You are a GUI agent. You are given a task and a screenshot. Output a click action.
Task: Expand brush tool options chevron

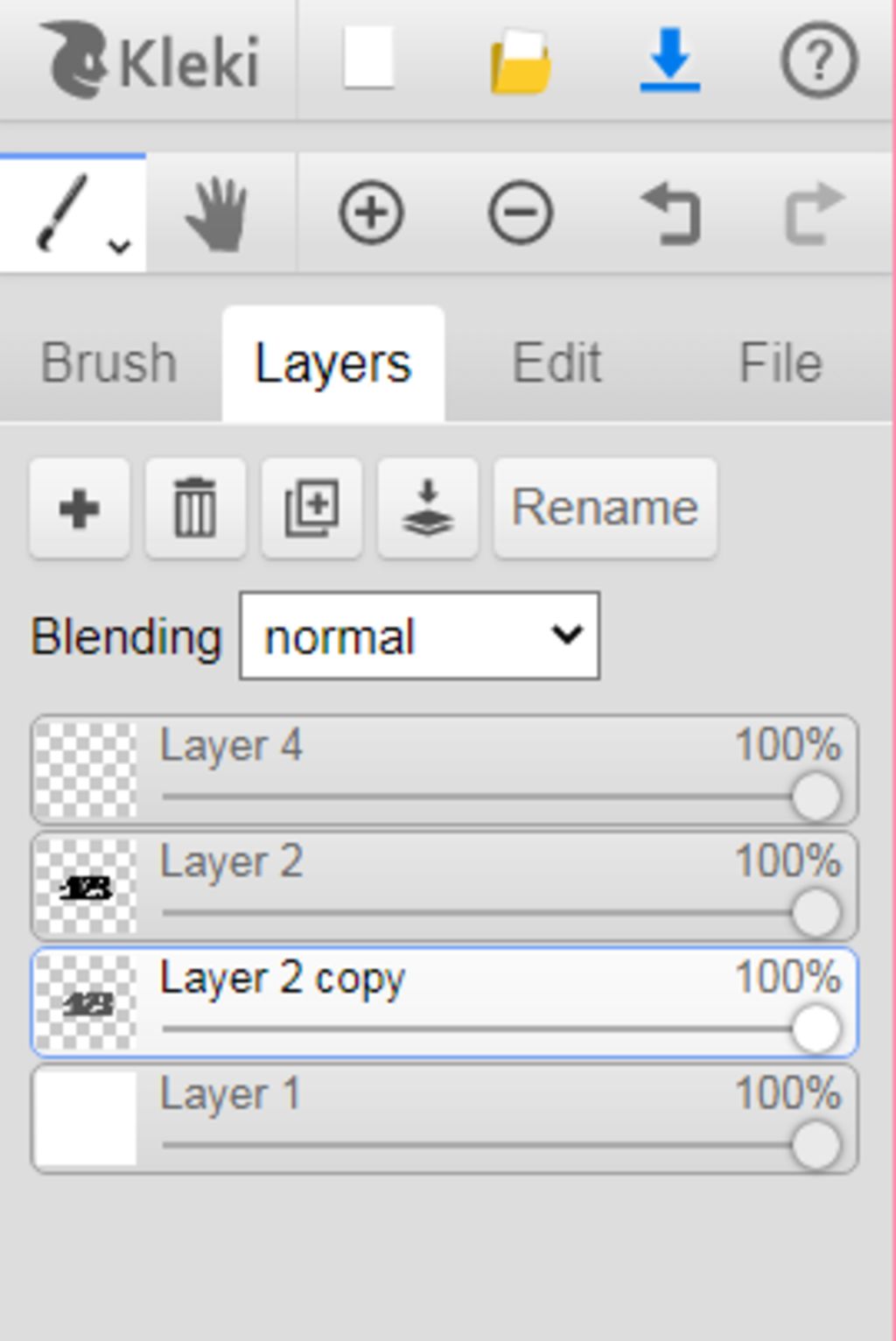pos(120,247)
